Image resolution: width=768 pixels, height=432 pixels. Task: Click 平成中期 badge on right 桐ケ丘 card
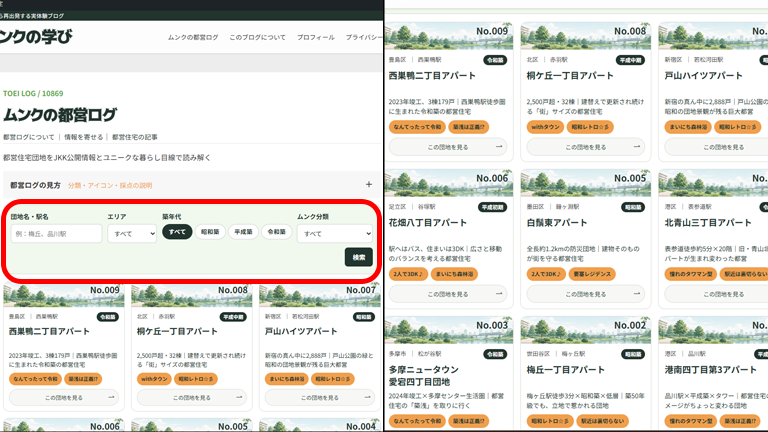click(630, 60)
